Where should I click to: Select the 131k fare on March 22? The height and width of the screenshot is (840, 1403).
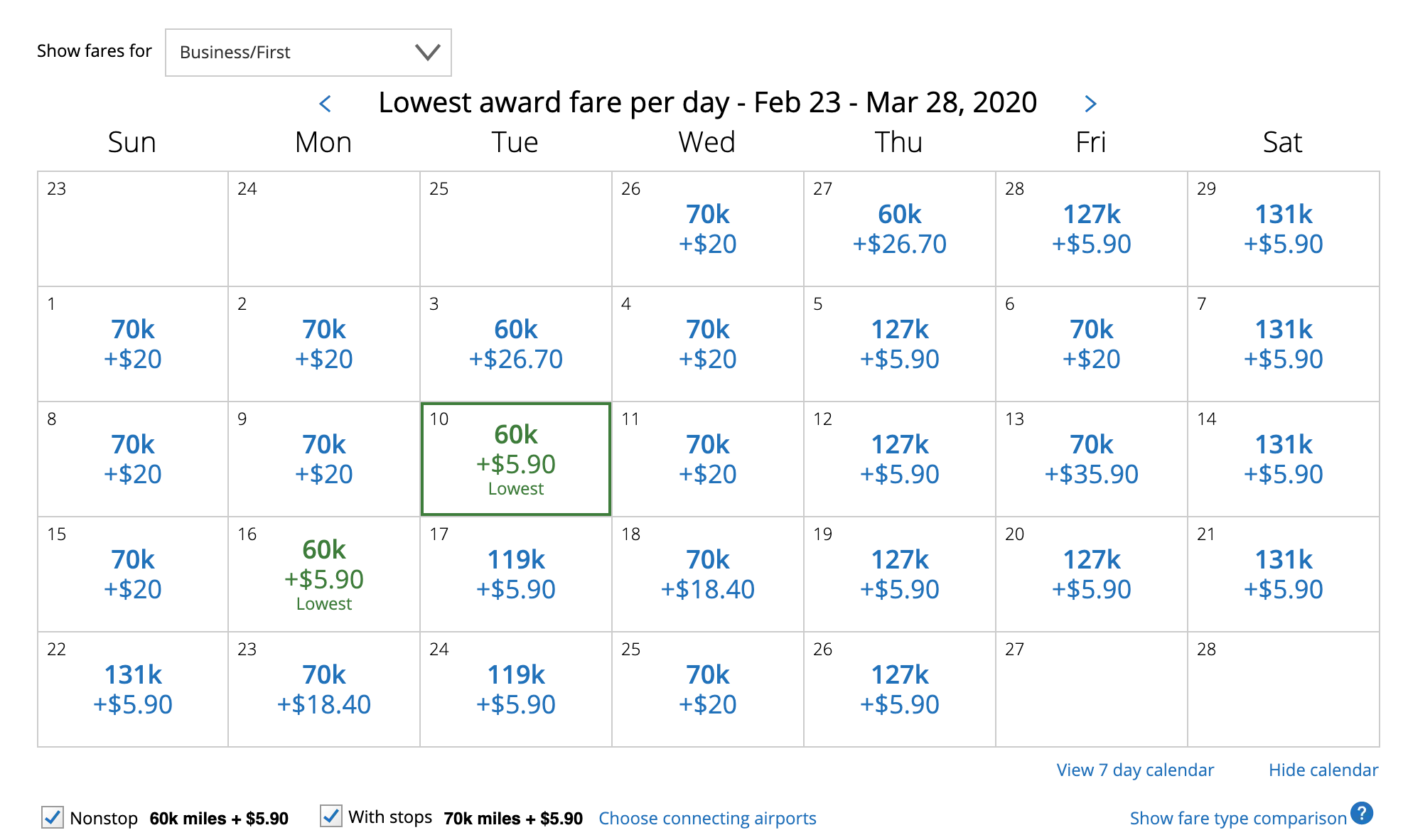[133, 689]
